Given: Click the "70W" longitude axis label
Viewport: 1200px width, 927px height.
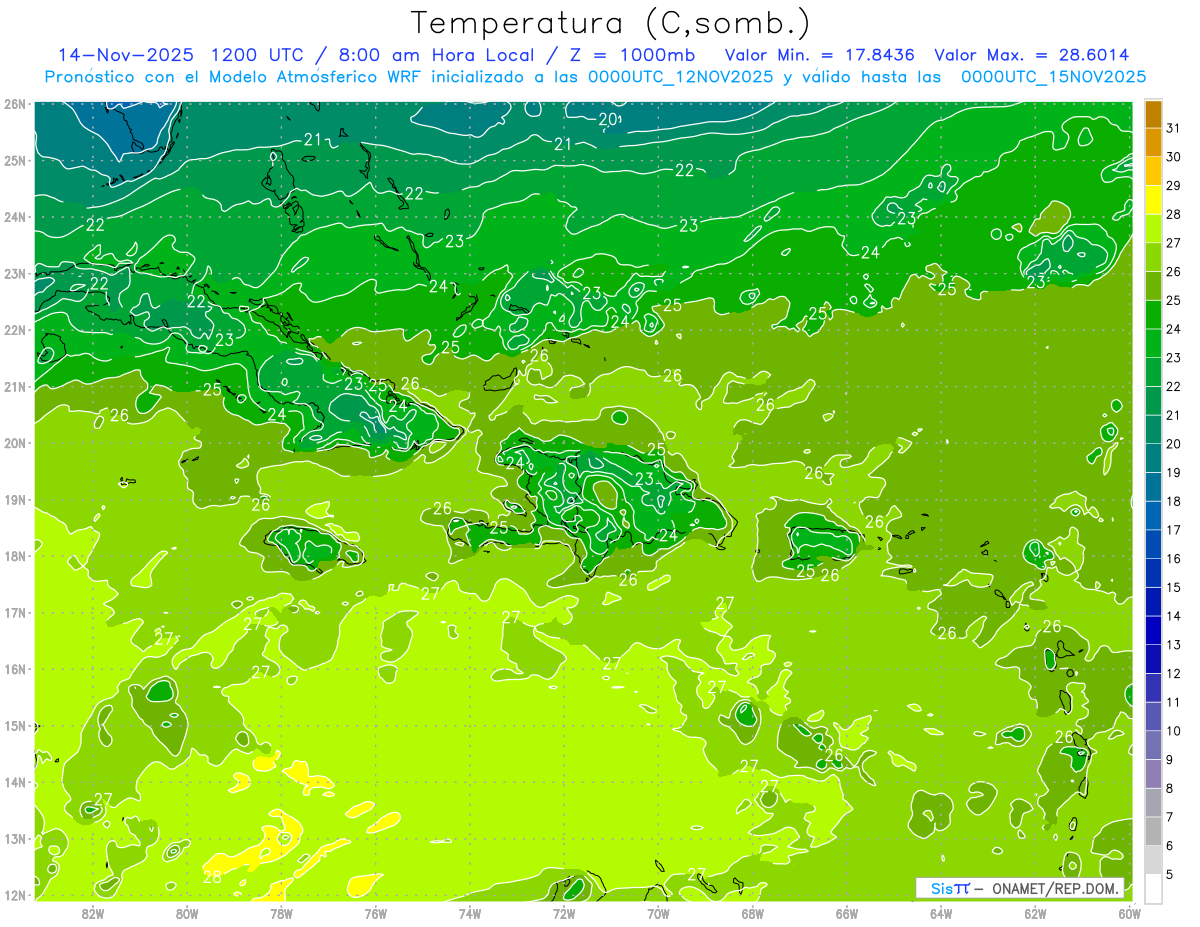Looking at the screenshot, I should coord(658,914).
